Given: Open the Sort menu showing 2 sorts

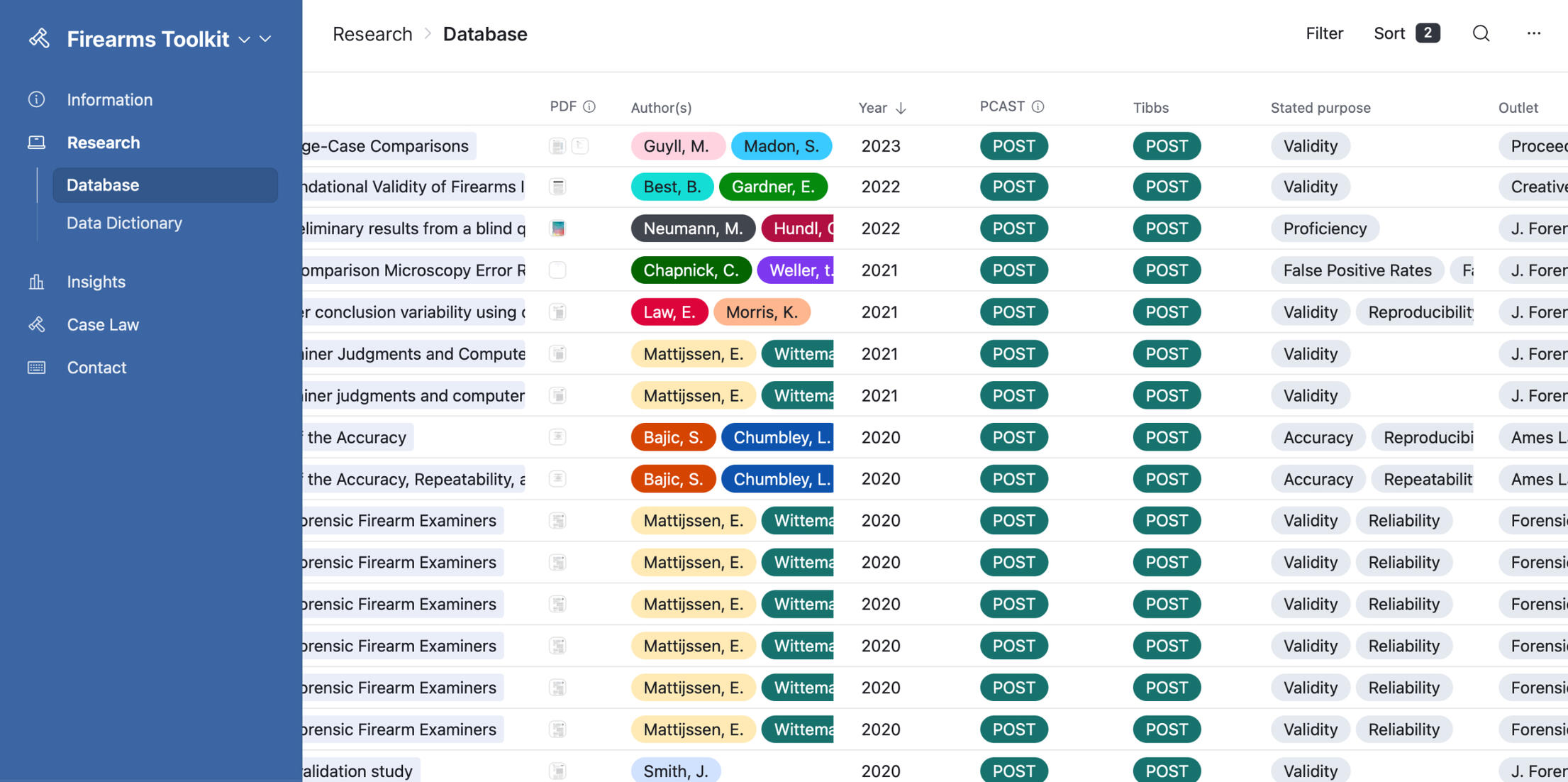Looking at the screenshot, I should pos(1406,33).
